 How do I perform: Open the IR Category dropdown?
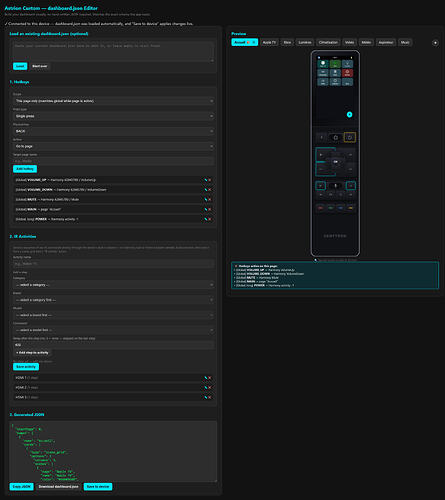click(113, 285)
